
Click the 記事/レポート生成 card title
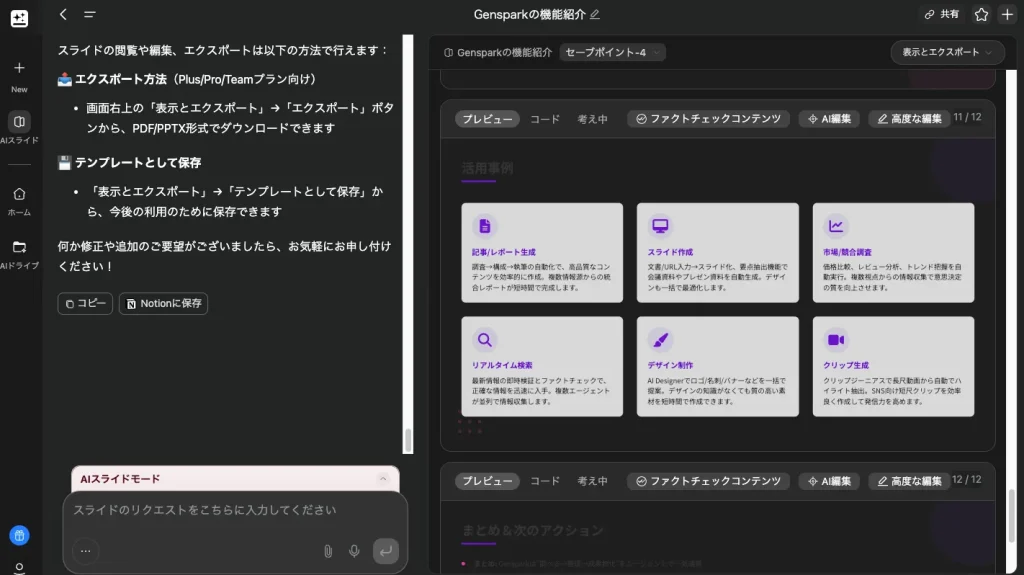[x=504, y=252]
